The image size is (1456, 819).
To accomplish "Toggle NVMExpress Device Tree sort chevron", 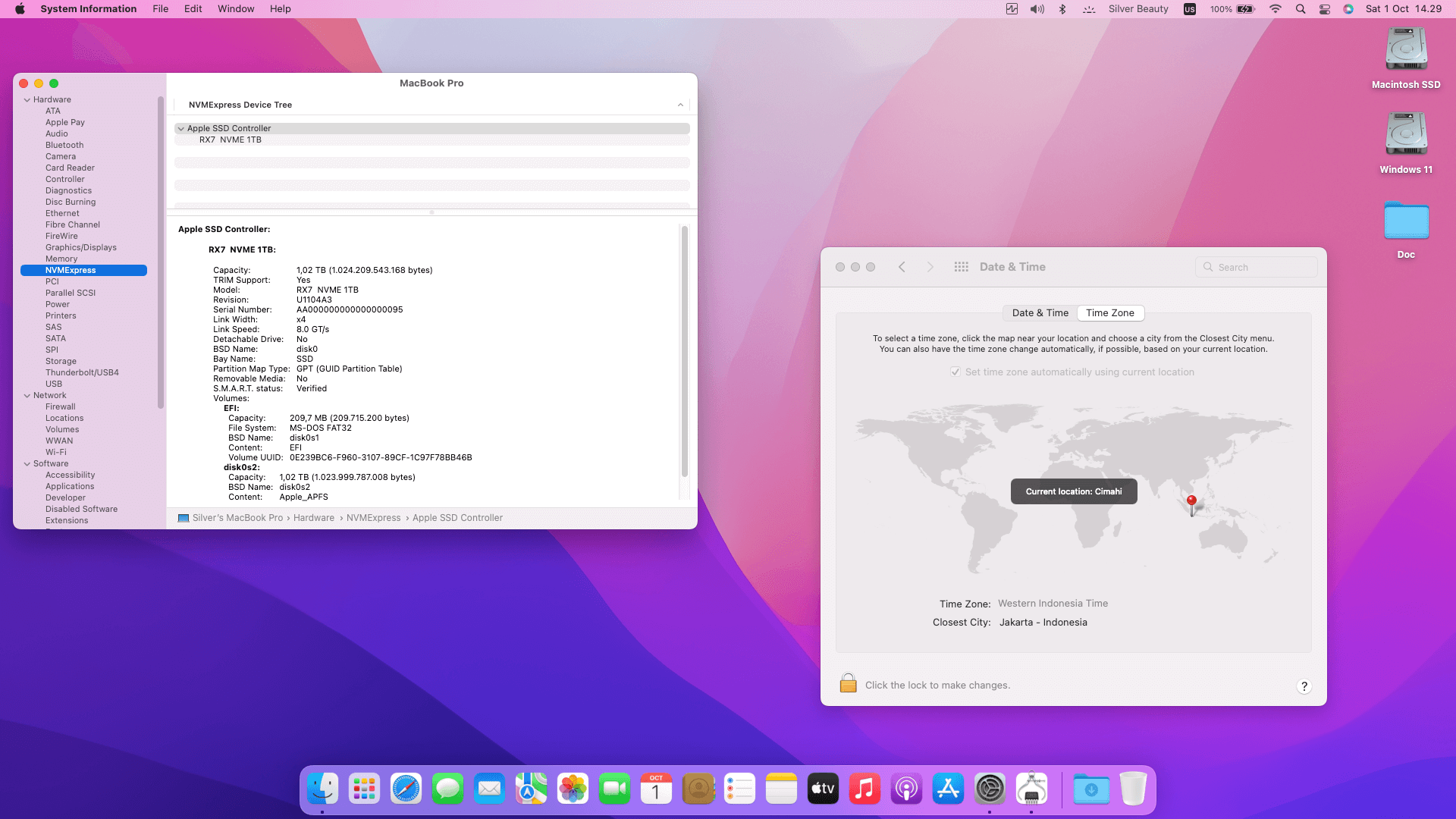I will 680,105.
